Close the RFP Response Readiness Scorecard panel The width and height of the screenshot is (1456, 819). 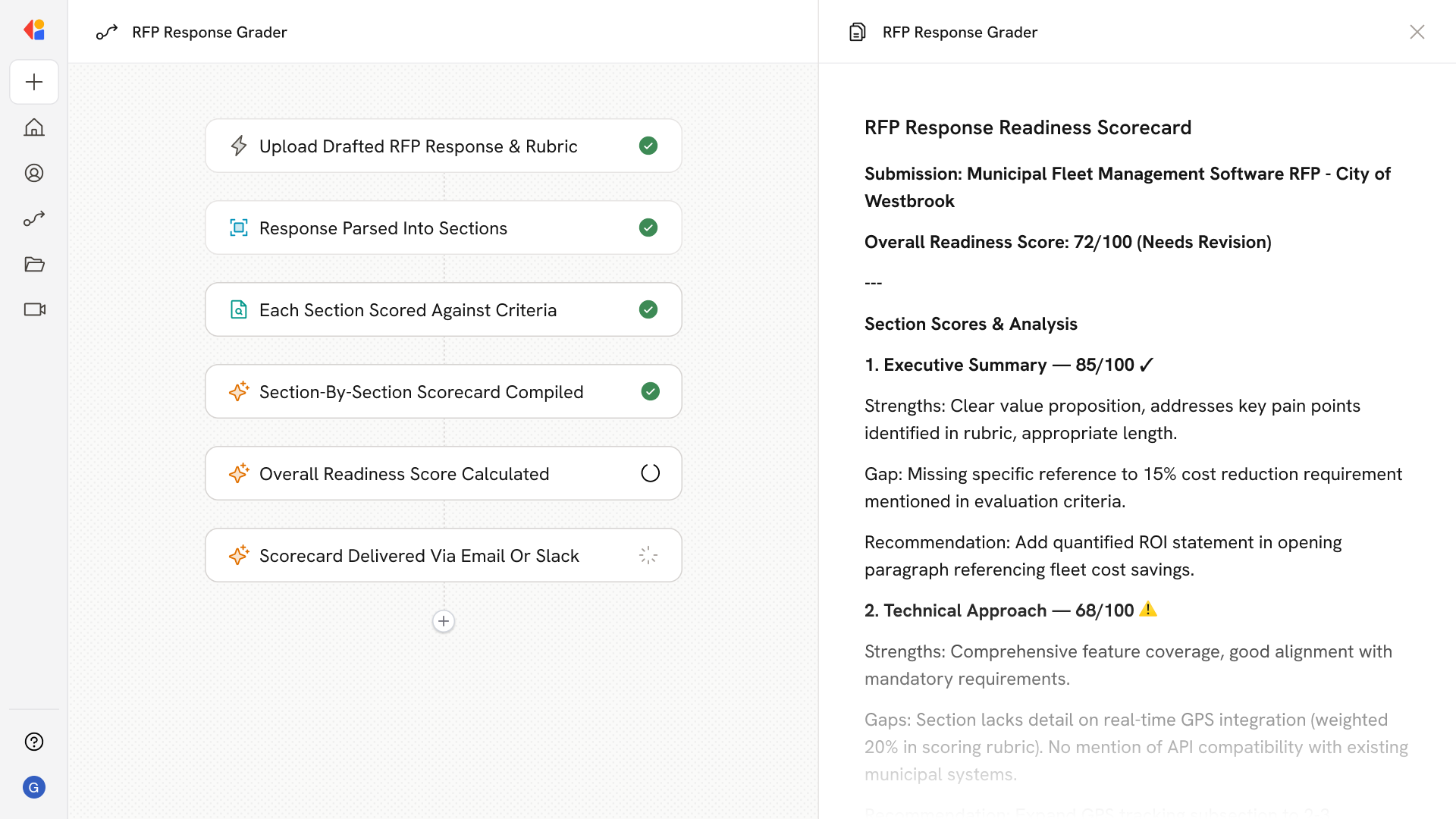click(x=1417, y=32)
